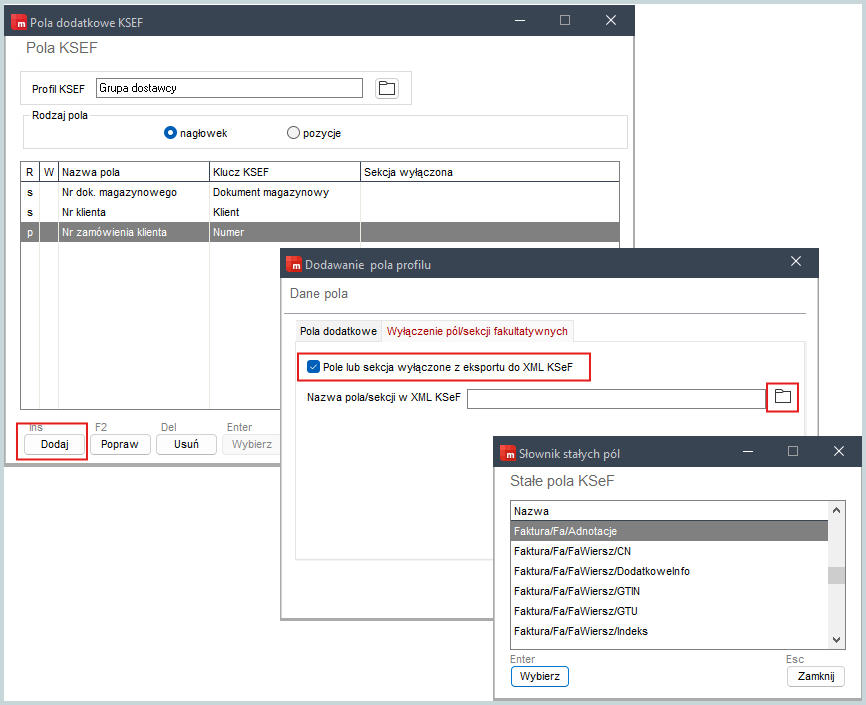This screenshot has width=866, height=705.
Task: Click the Dodaj button
Action: click(53, 444)
